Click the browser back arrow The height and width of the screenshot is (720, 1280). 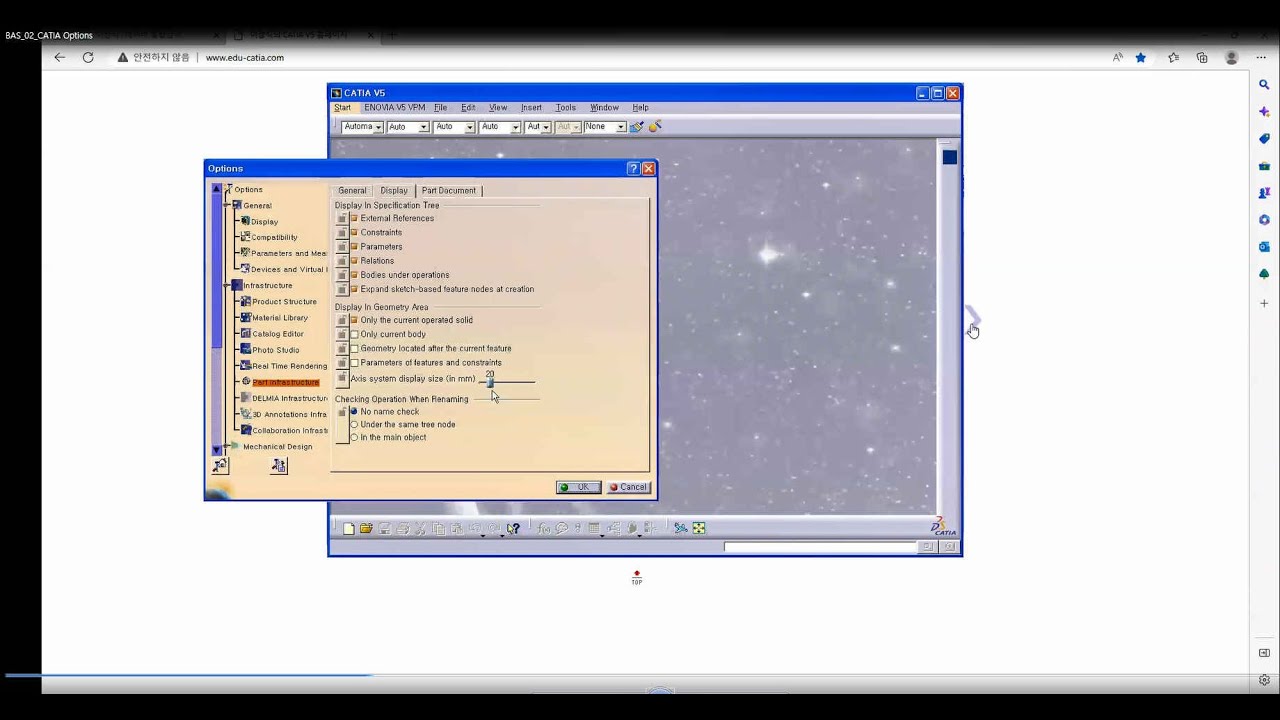click(x=60, y=58)
